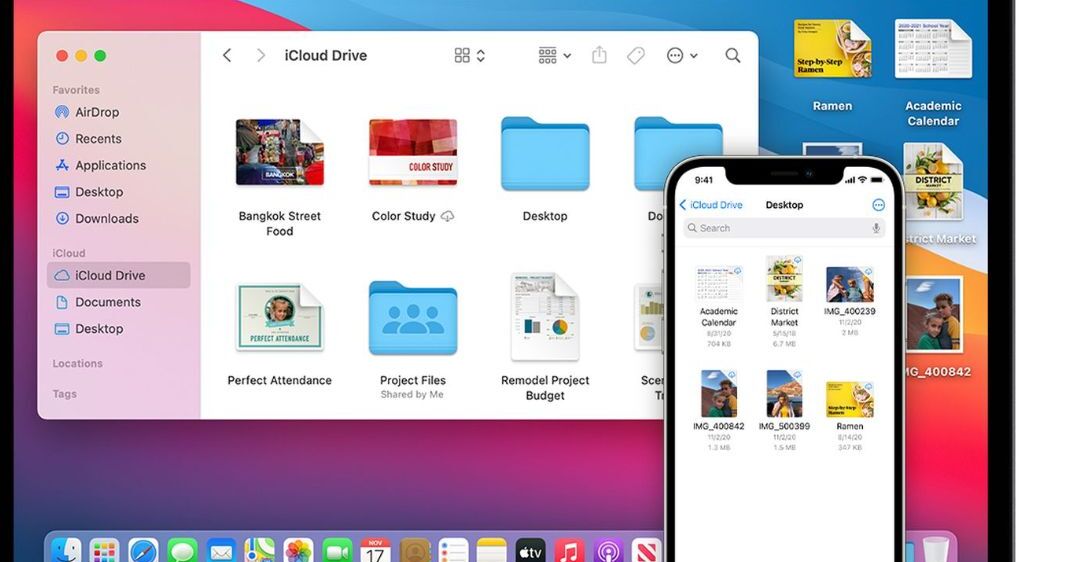The image size is (1080, 562).
Task: Open Contacts from the Dock
Action: (415, 551)
